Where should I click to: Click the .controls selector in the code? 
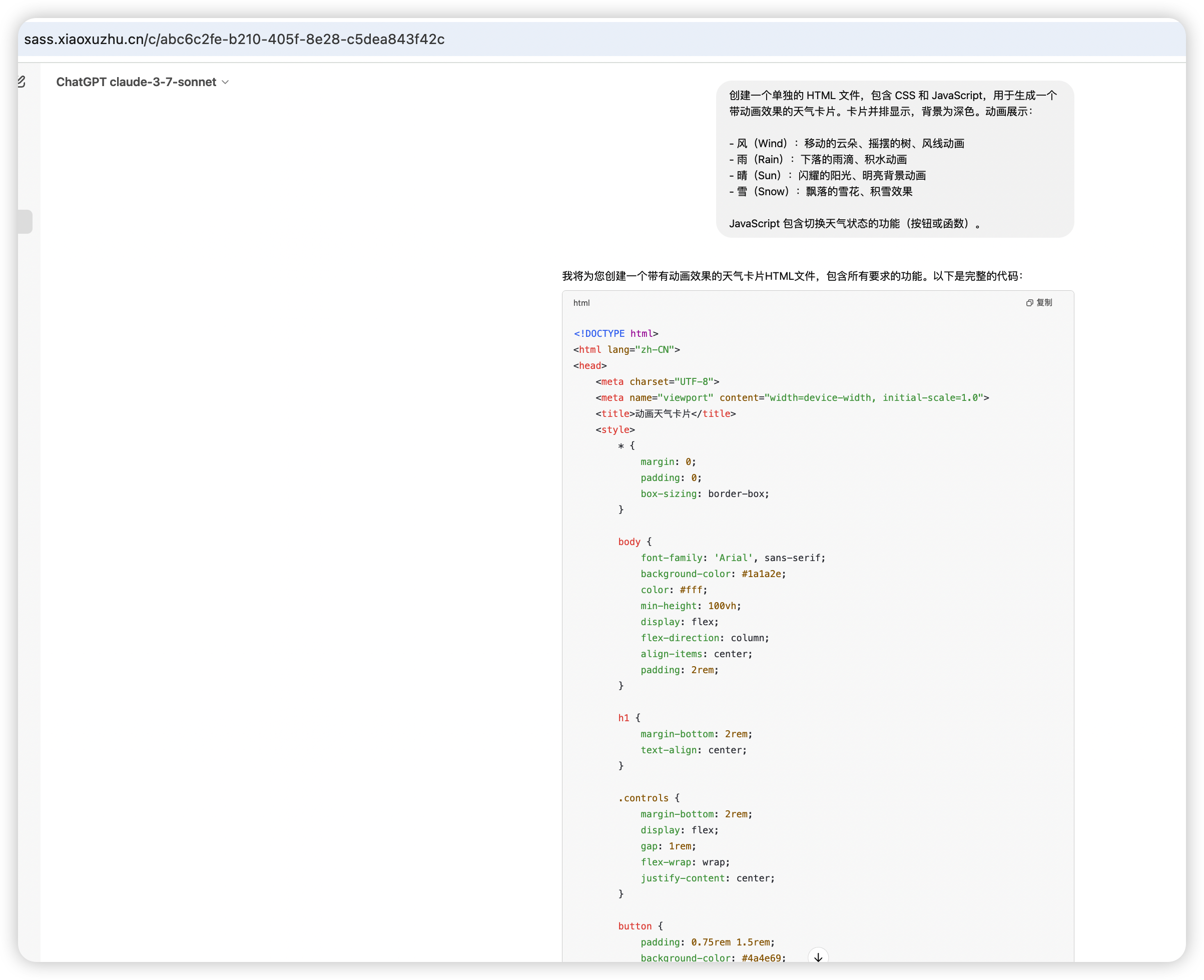pos(643,798)
